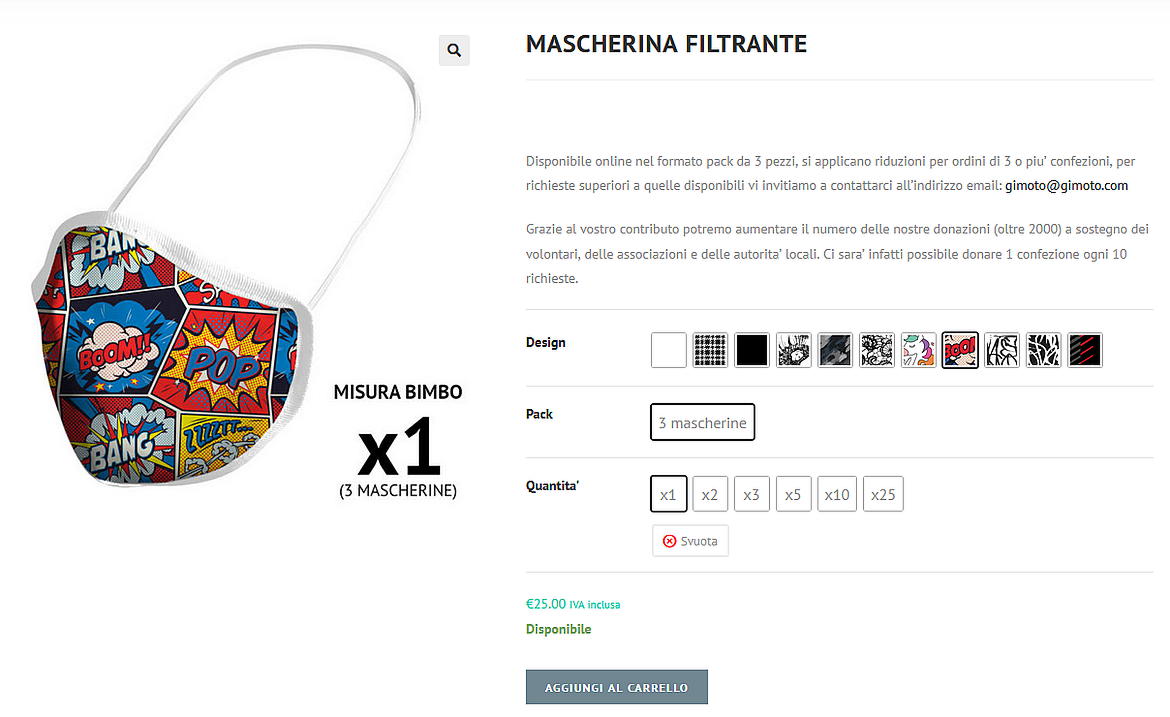The height and width of the screenshot is (717, 1170).
Task: Clear selections with the Svuota button
Action: (690, 541)
